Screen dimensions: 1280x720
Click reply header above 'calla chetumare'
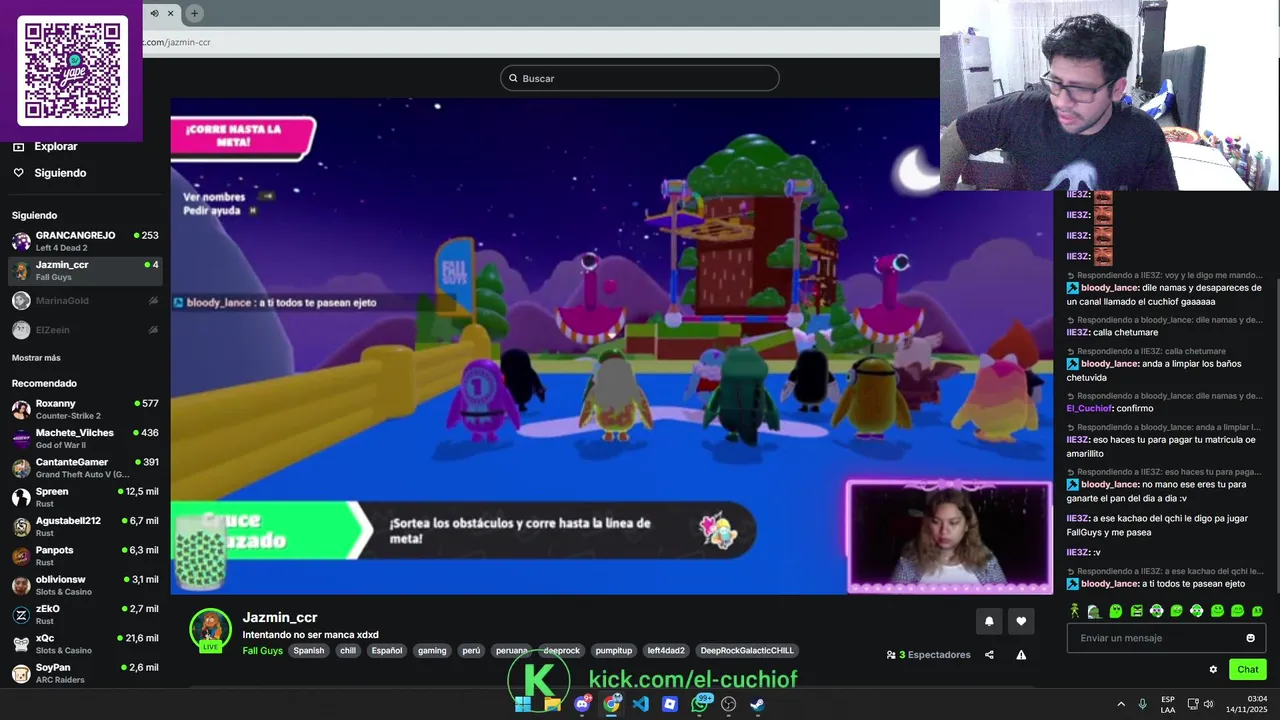(1164, 321)
